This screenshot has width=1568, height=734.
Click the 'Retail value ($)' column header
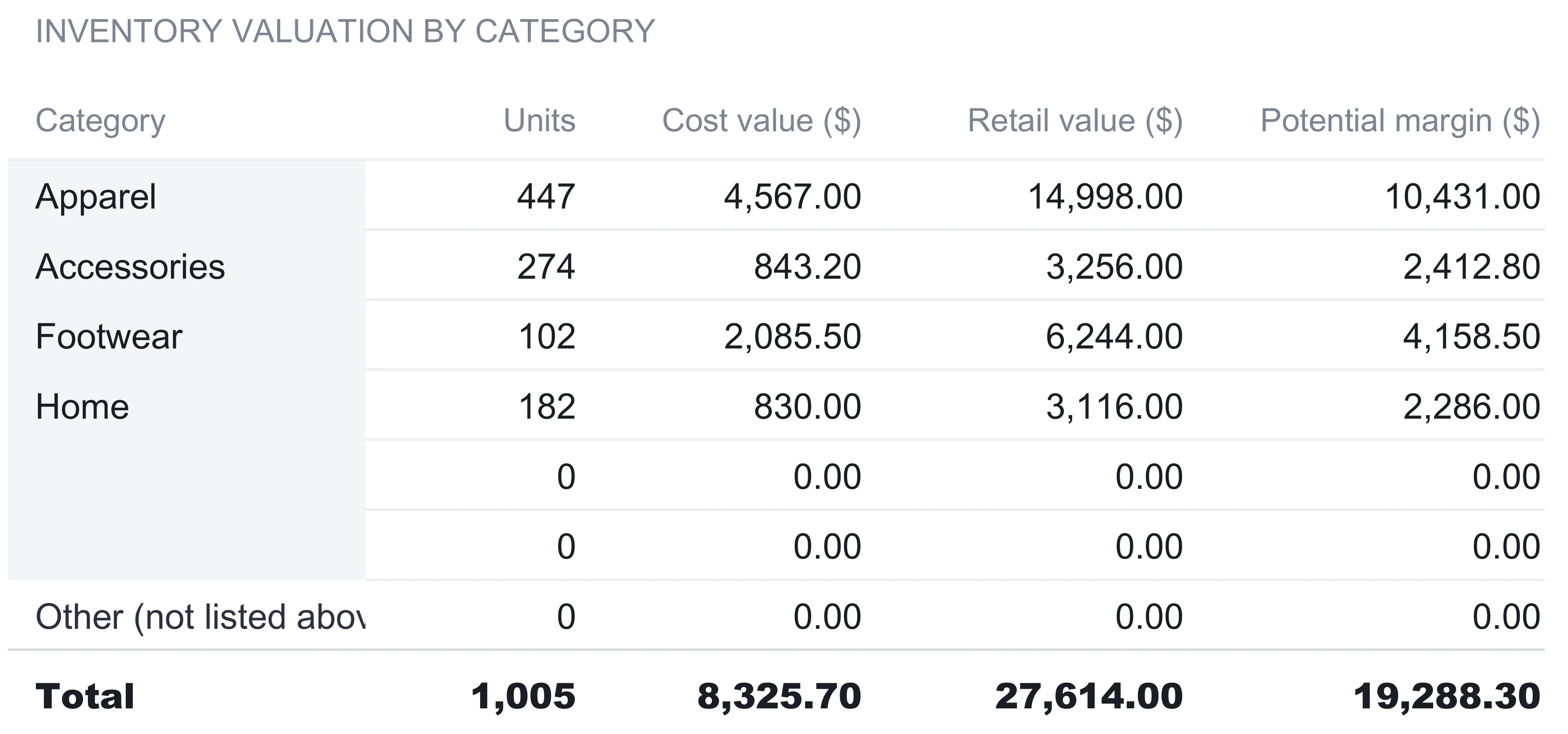[x=1075, y=121]
